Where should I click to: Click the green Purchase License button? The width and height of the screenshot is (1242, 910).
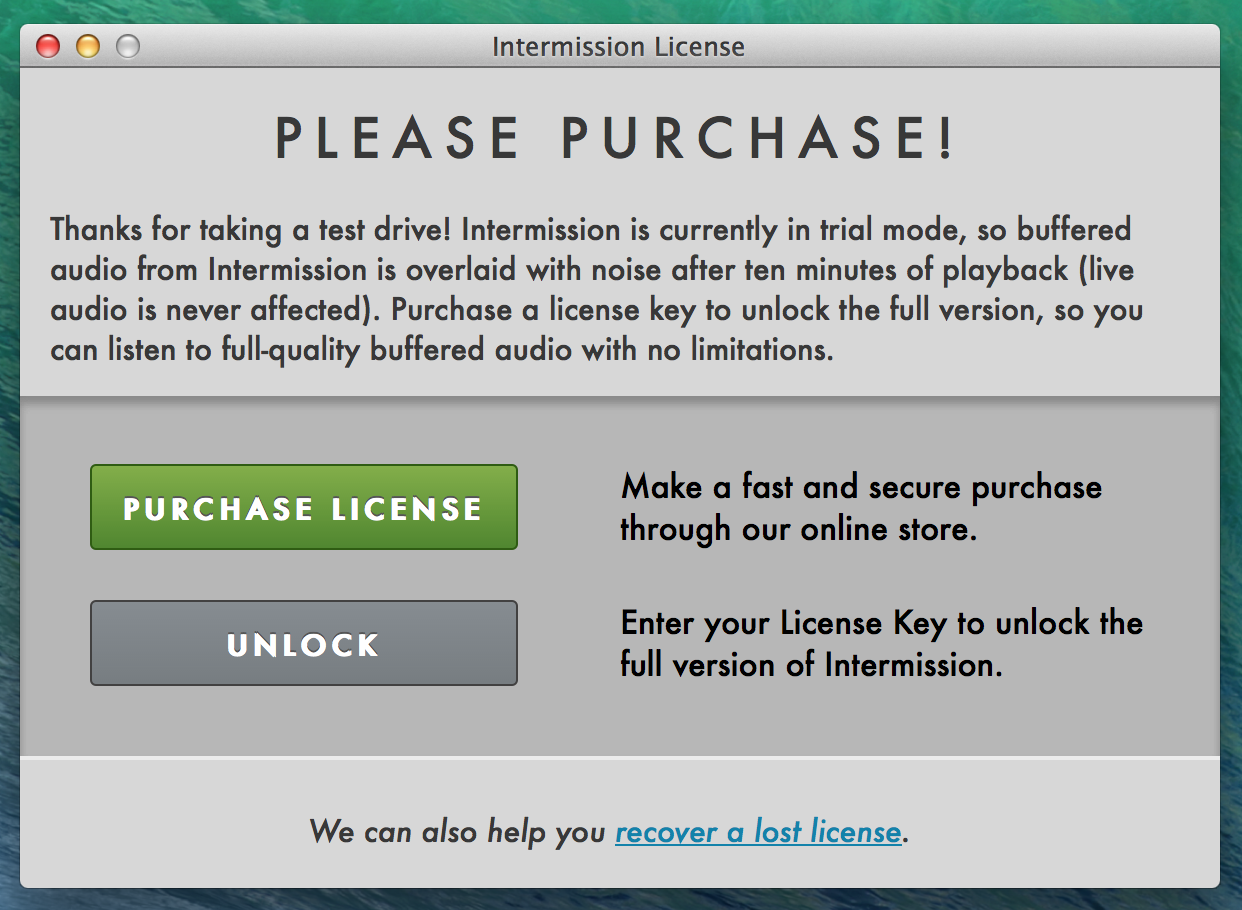coord(304,507)
